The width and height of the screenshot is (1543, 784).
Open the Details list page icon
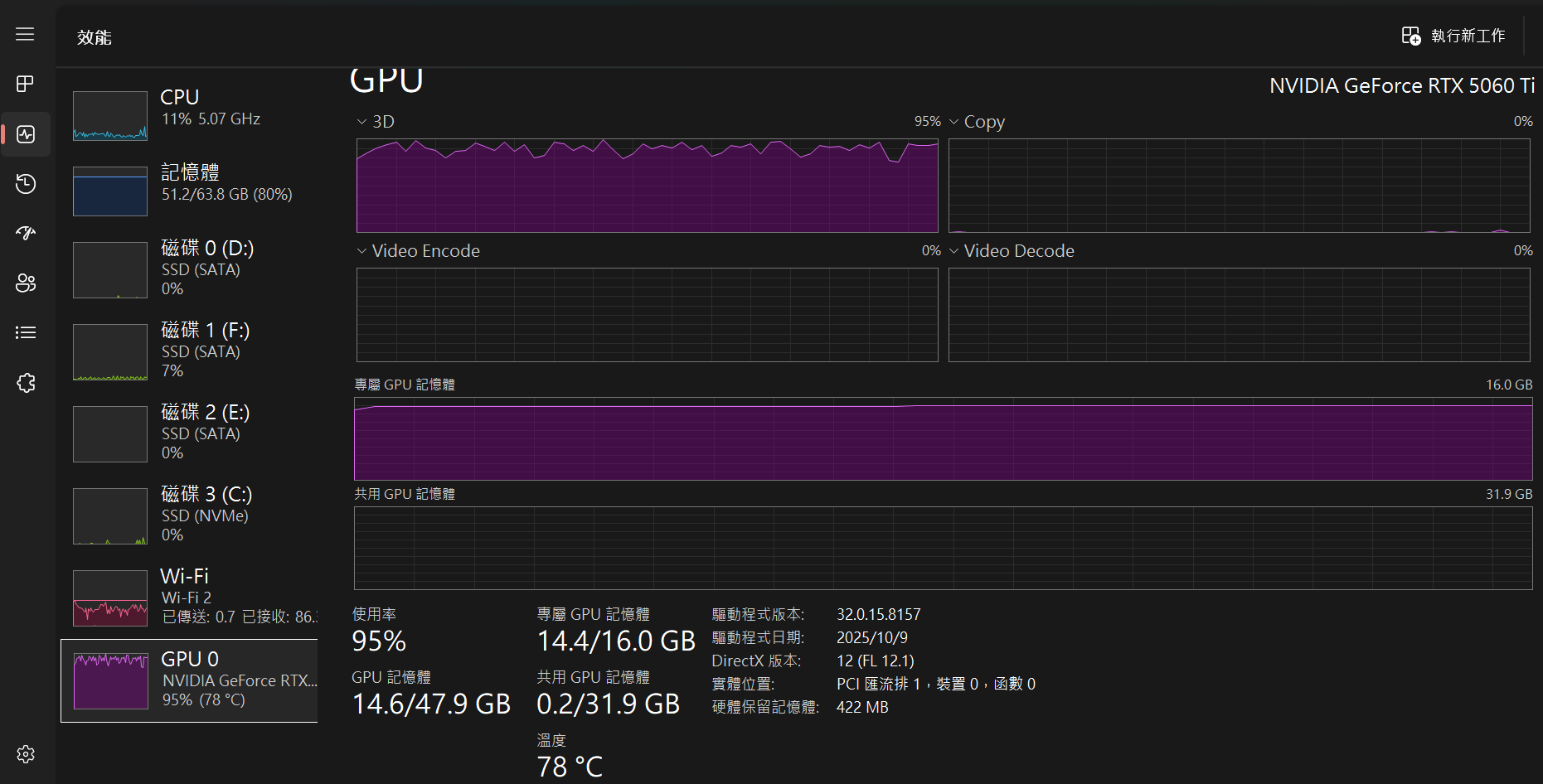[26, 332]
